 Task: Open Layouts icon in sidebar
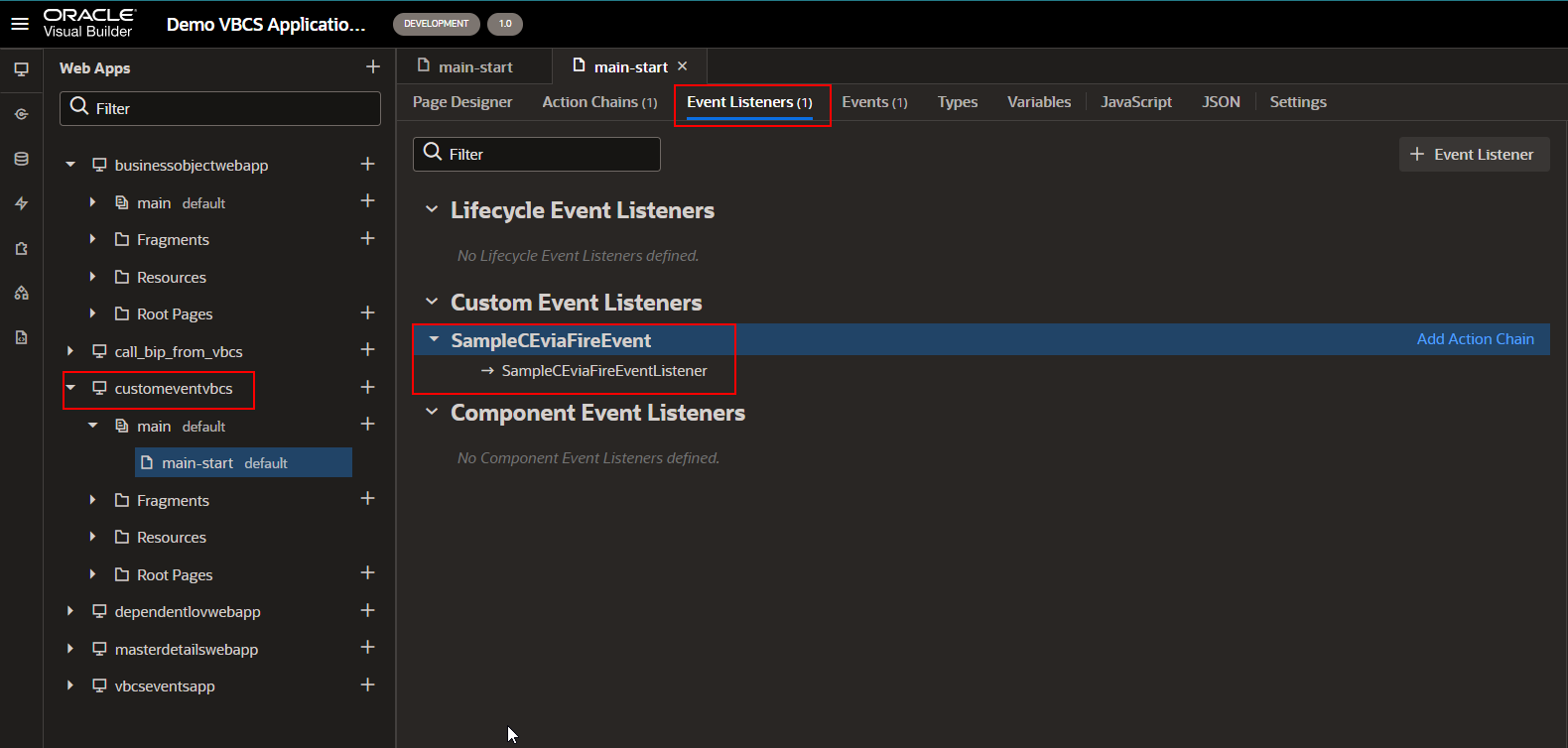pos(21,293)
